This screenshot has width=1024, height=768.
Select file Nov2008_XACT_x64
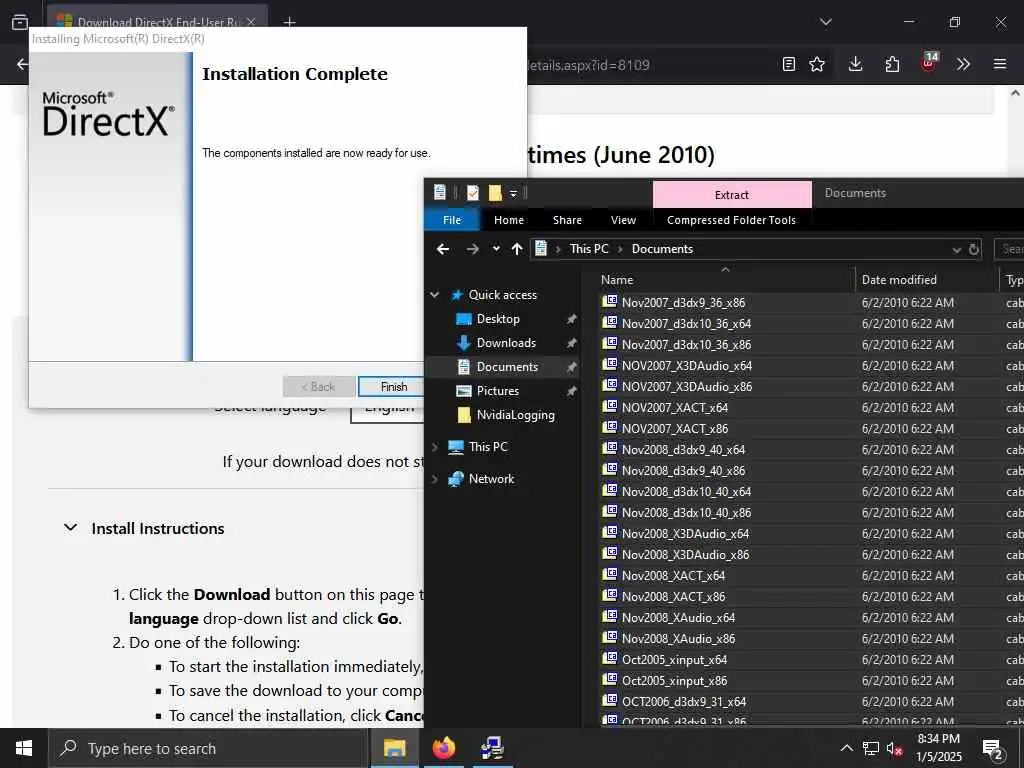(x=673, y=575)
